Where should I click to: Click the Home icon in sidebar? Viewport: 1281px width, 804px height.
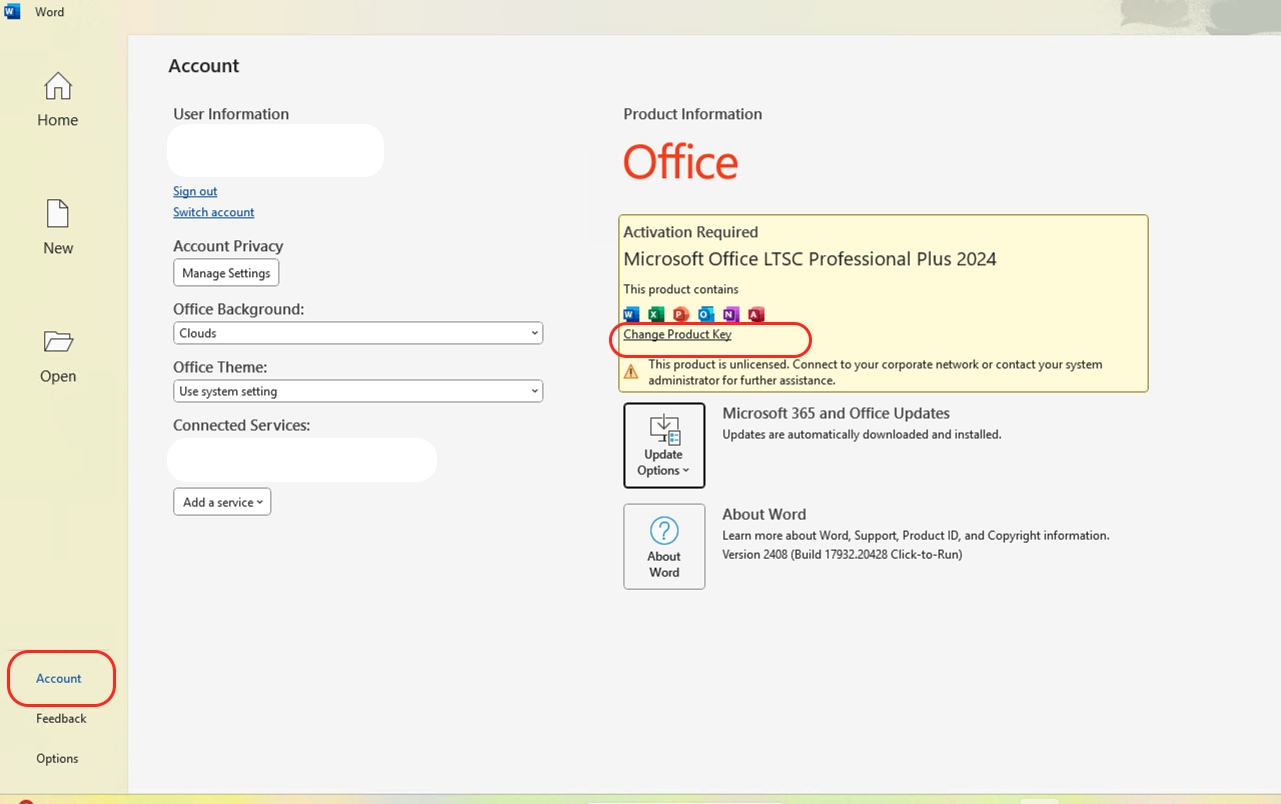(x=58, y=87)
